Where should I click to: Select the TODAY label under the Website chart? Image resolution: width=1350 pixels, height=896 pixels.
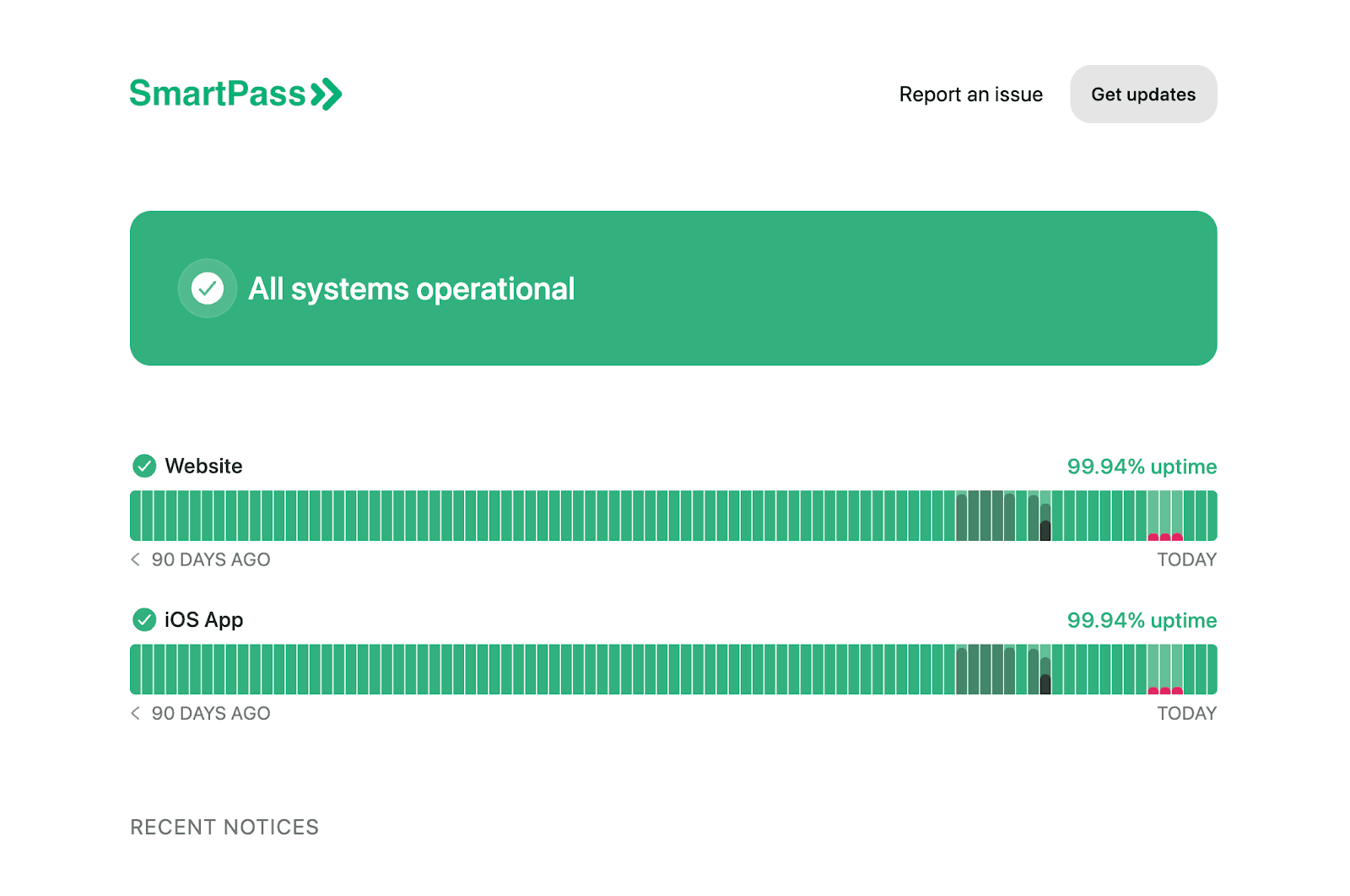click(x=1186, y=559)
